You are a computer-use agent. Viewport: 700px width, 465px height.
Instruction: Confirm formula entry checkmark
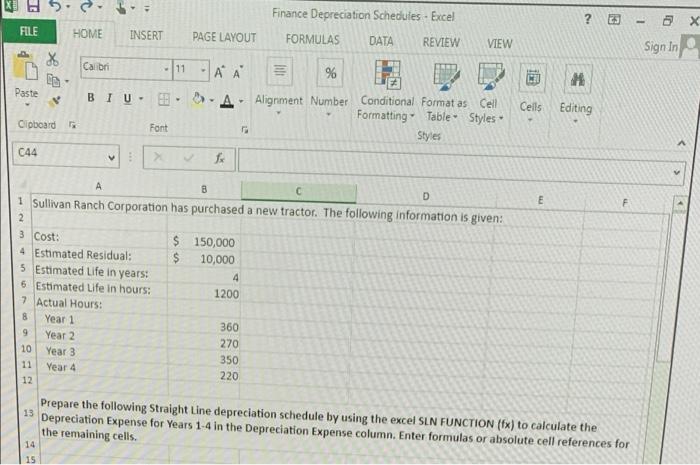(189, 158)
